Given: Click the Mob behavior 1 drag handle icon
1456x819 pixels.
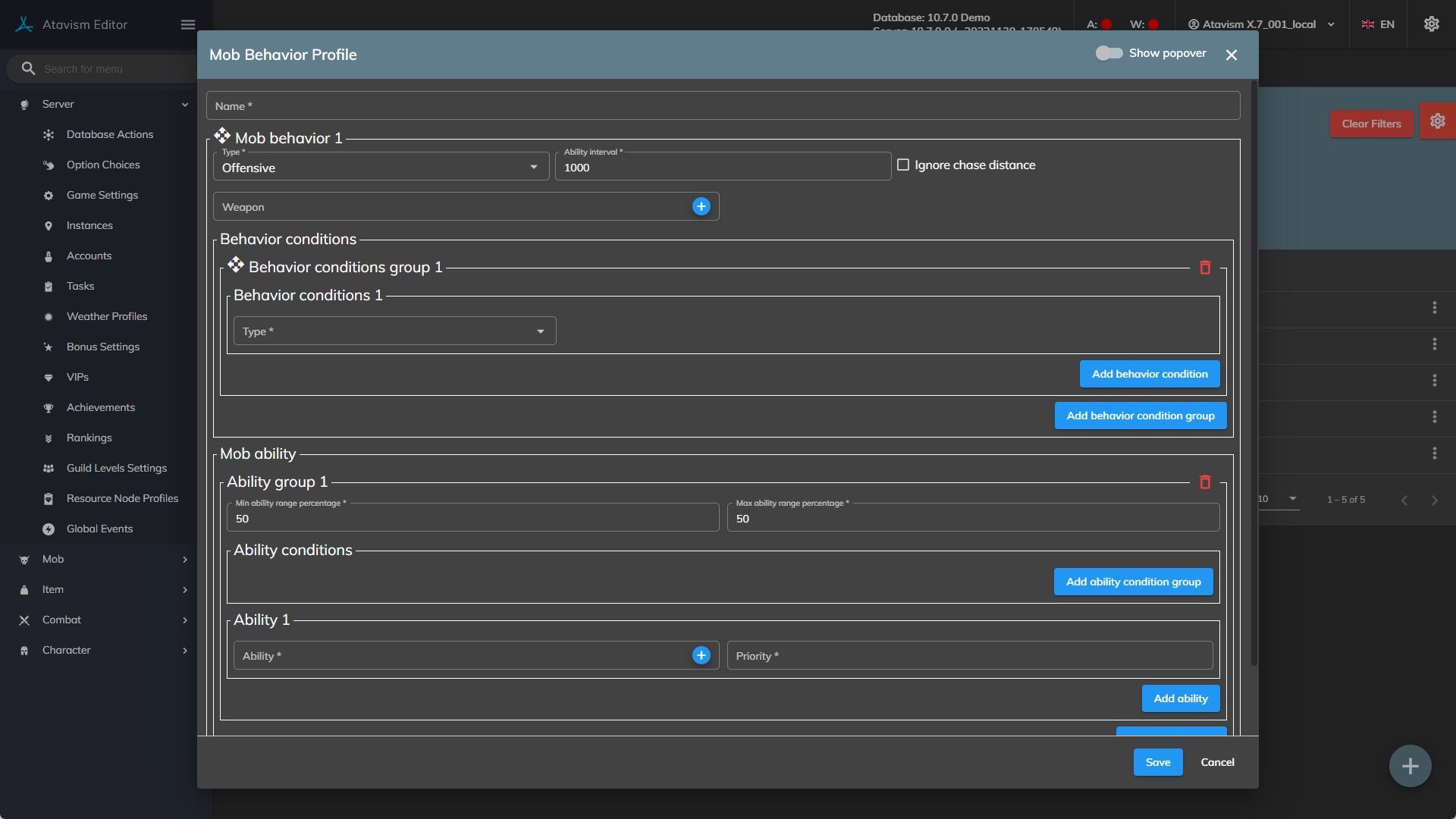Looking at the screenshot, I should pyautogui.click(x=221, y=136).
